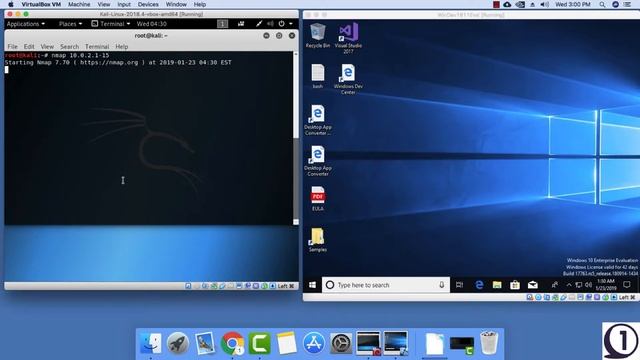Image resolution: width=640 pixels, height=360 pixels.
Task: Open the yellow Notes icon in the Dock
Action: tap(287, 343)
